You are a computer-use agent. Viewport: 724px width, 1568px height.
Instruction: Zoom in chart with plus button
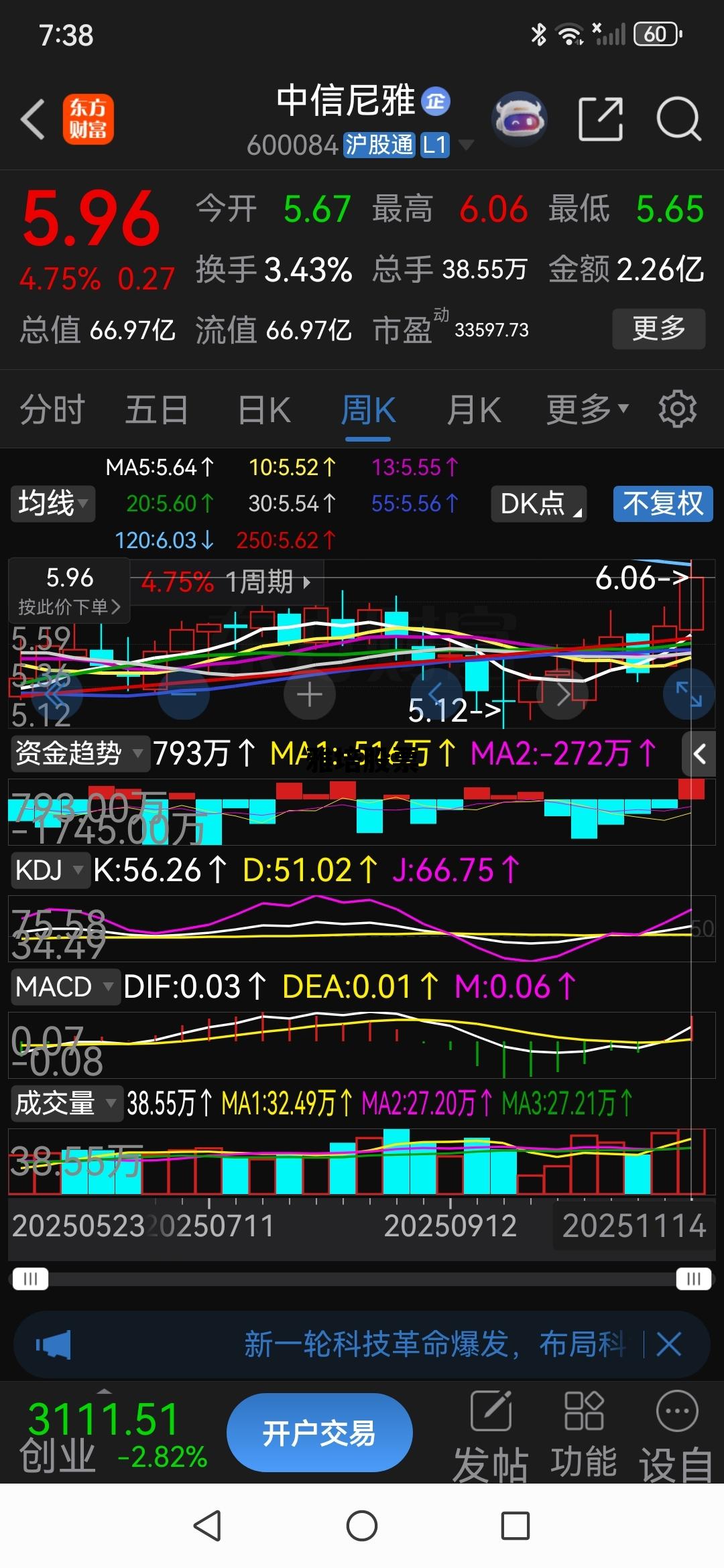[x=310, y=695]
